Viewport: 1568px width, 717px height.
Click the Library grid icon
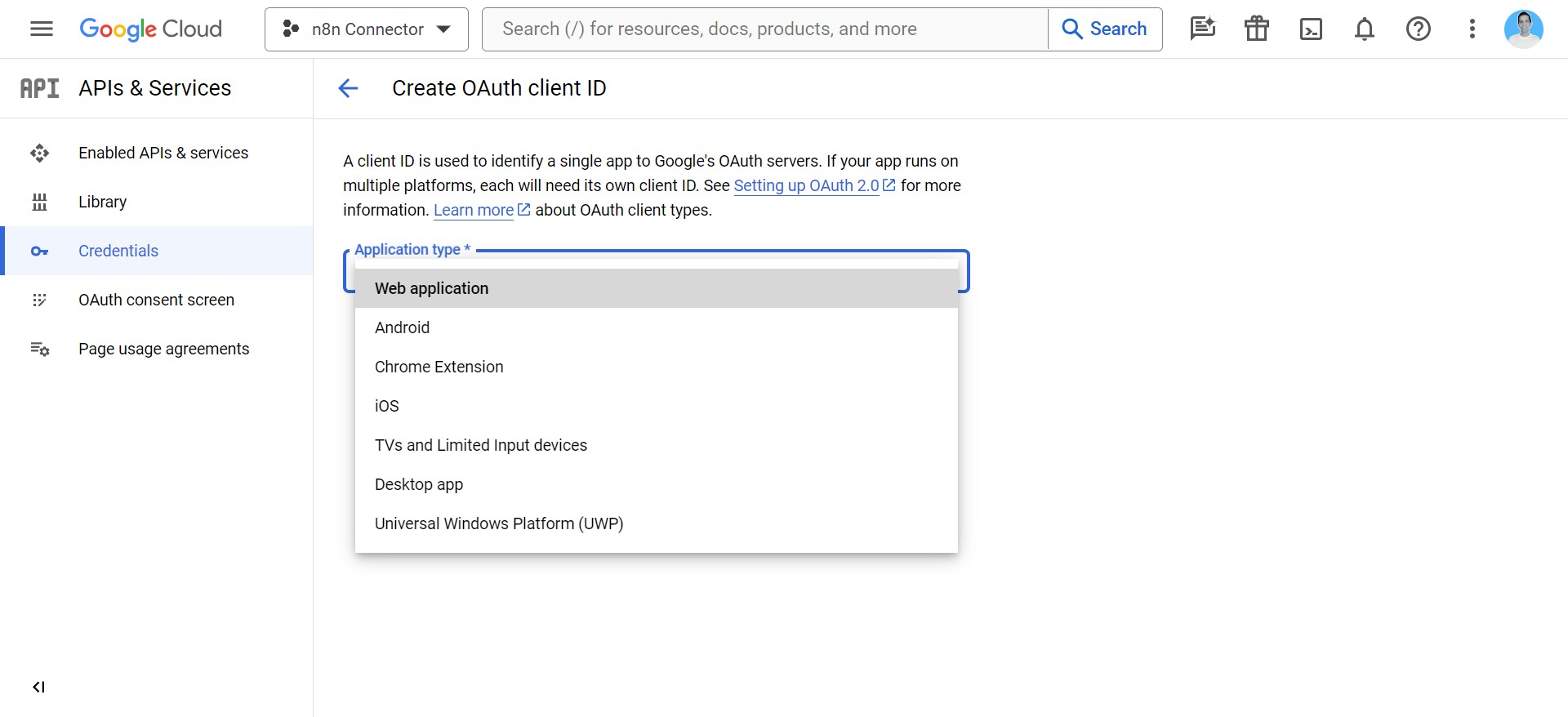pyautogui.click(x=39, y=202)
